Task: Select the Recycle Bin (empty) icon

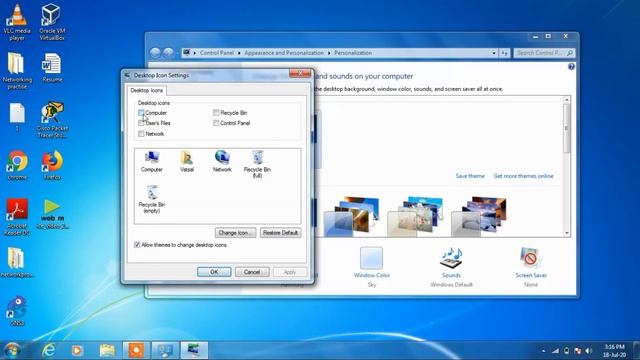Action: (152, 199)
